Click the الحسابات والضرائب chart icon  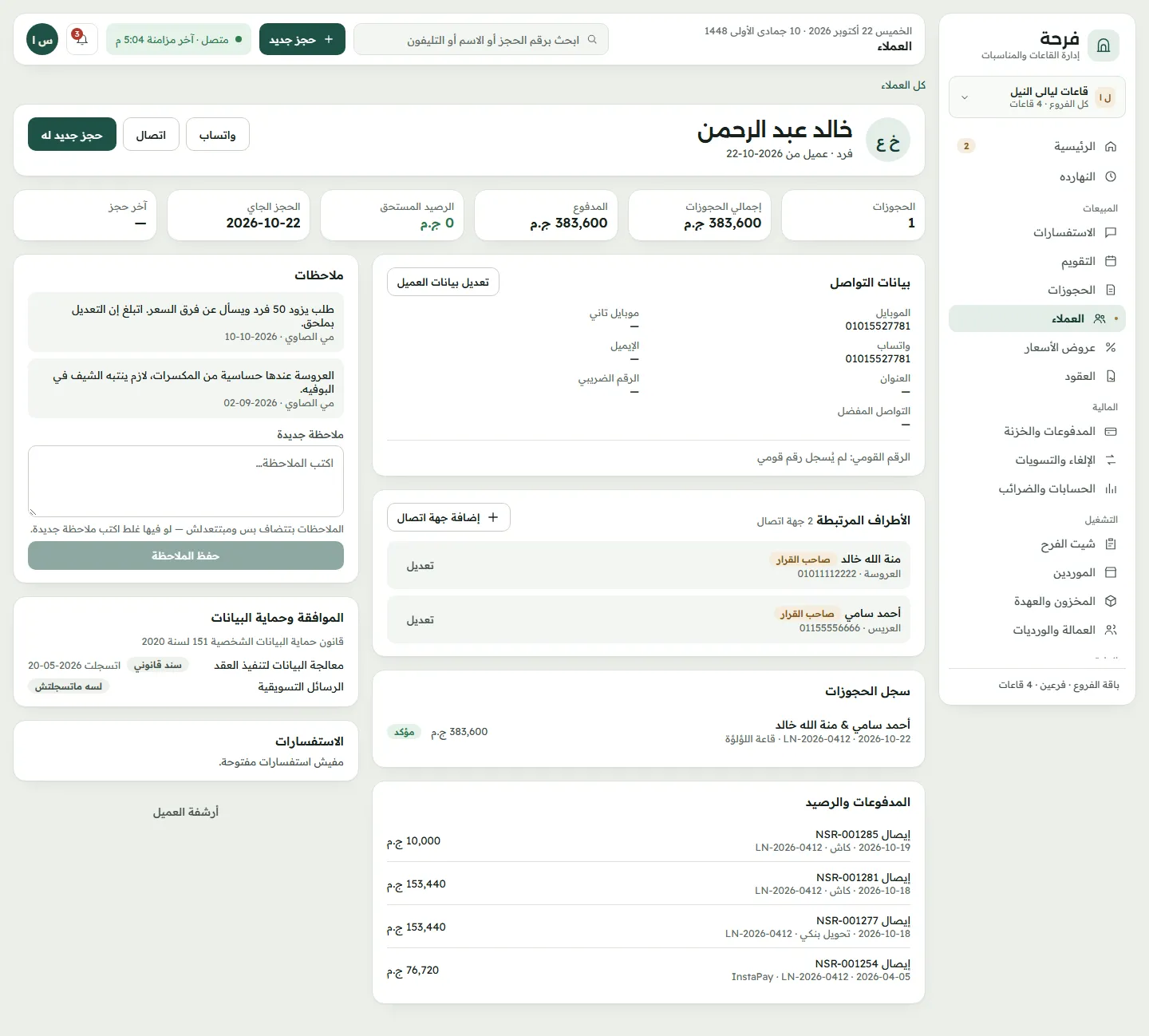pyautogui.click(x=1111, y=488)
